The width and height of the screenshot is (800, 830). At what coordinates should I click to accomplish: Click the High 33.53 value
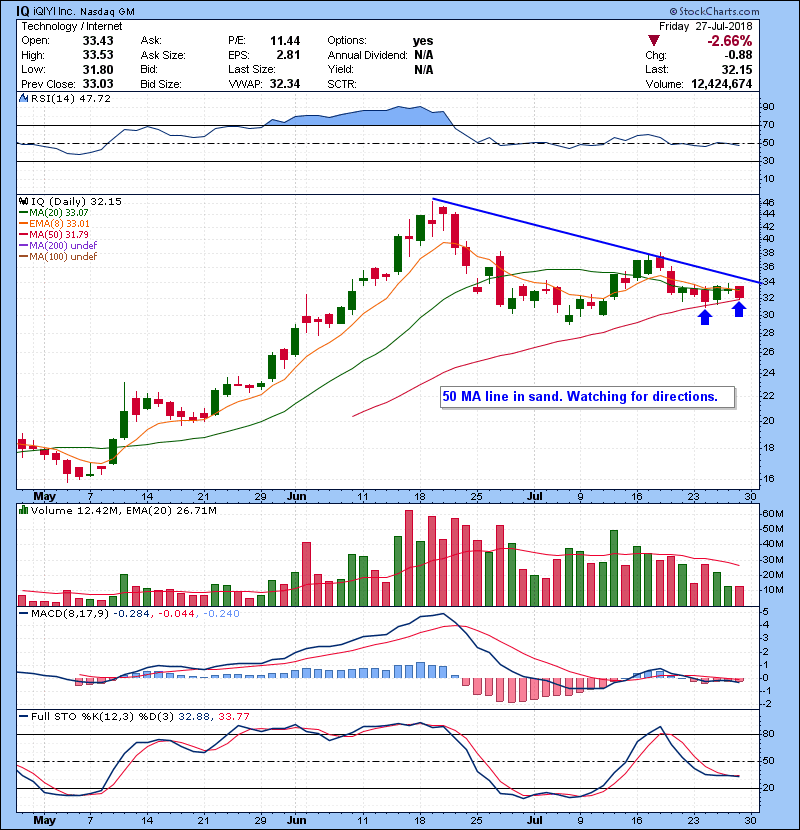(98, 55)
